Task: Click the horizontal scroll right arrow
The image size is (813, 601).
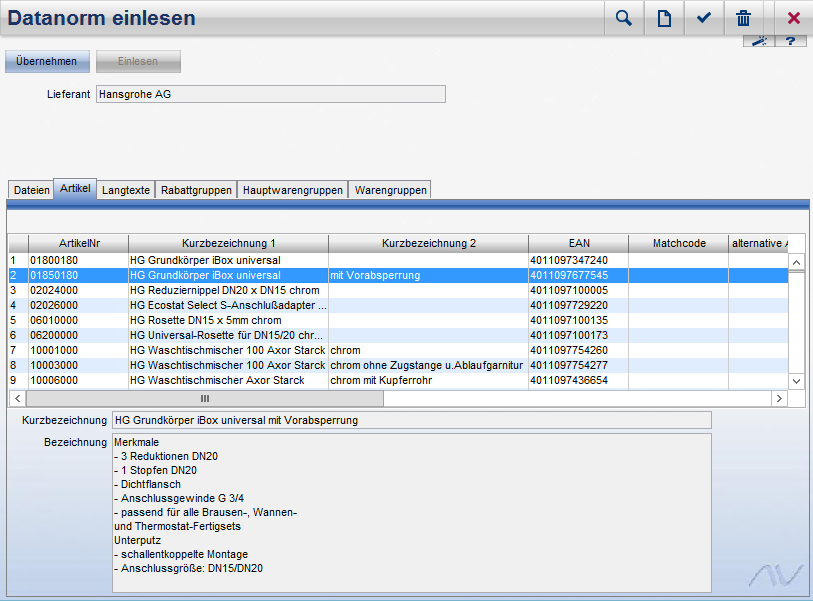Action: tap(779, 398)
